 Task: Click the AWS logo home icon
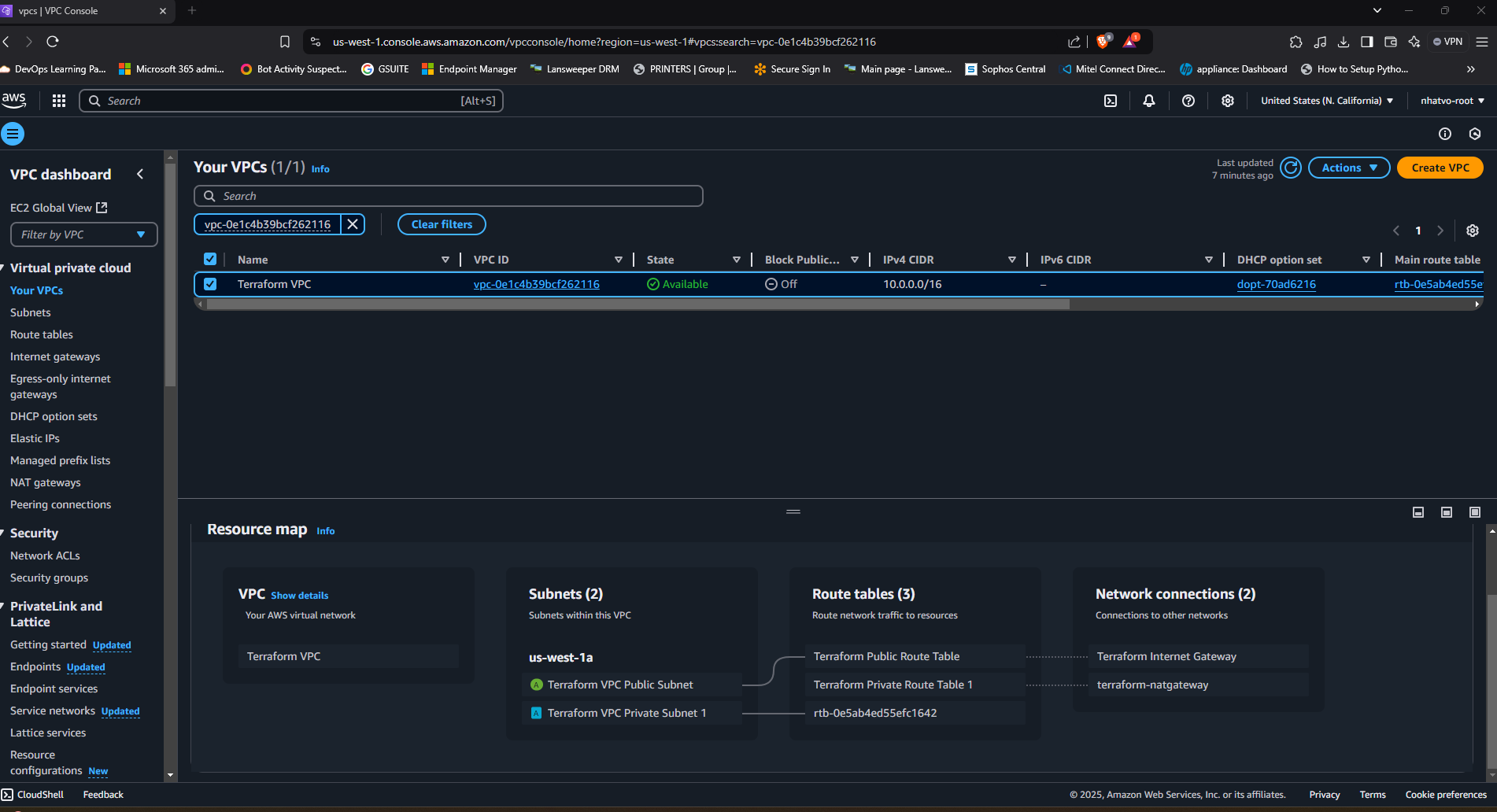(x=14, y=100)
